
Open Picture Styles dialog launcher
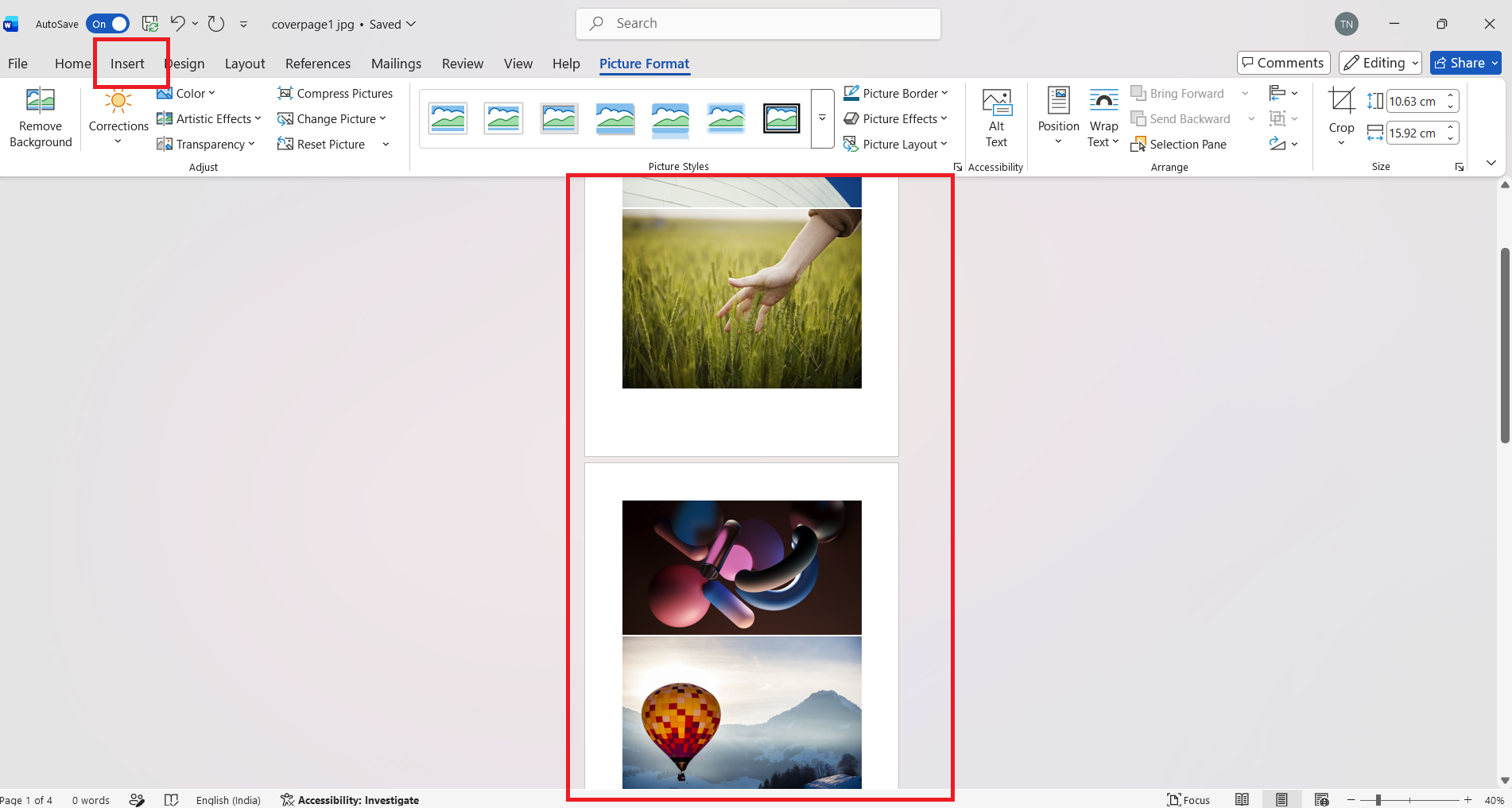[958, 167]
